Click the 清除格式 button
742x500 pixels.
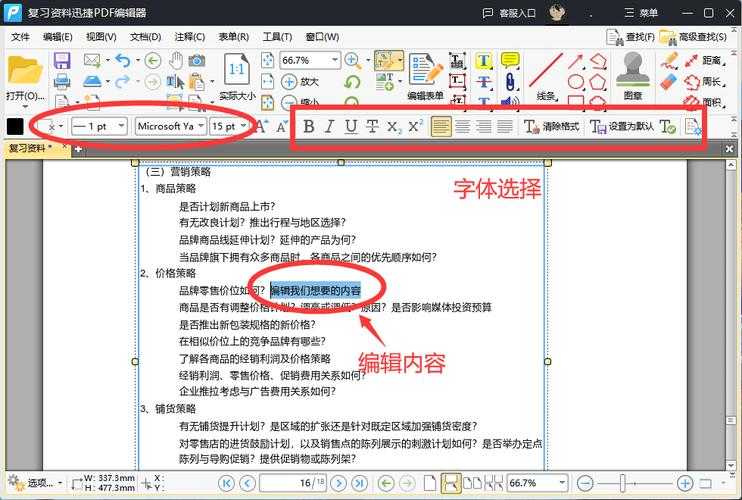552,127
